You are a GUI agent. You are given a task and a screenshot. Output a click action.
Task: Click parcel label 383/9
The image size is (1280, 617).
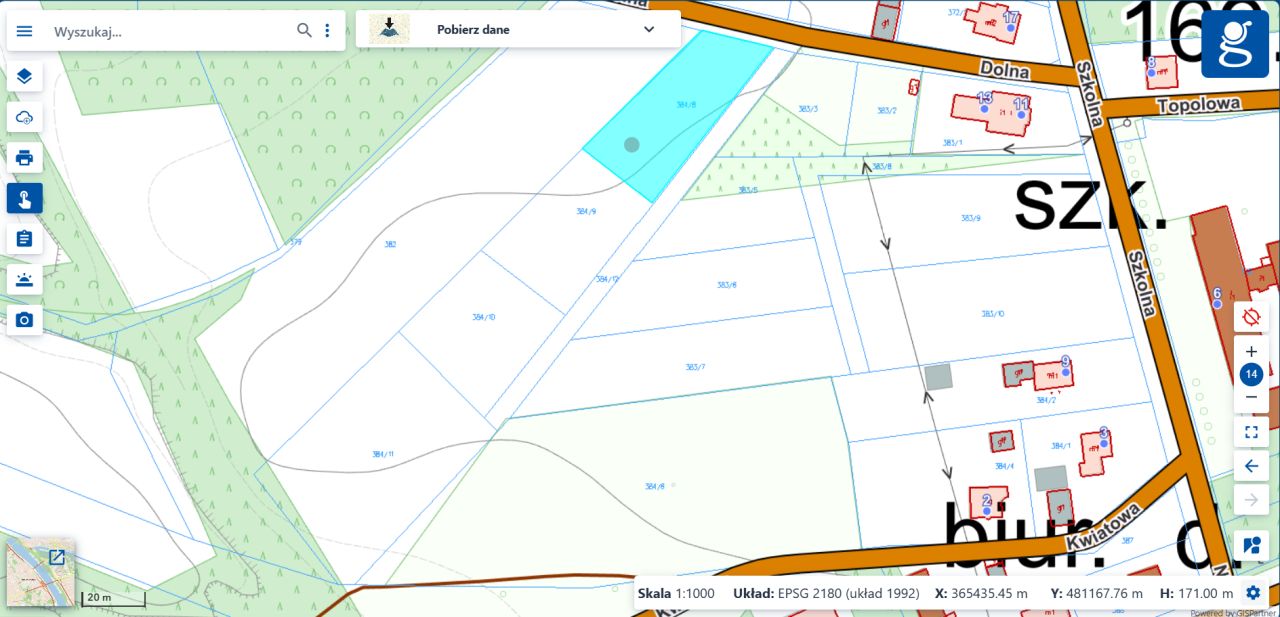[970, 218]
